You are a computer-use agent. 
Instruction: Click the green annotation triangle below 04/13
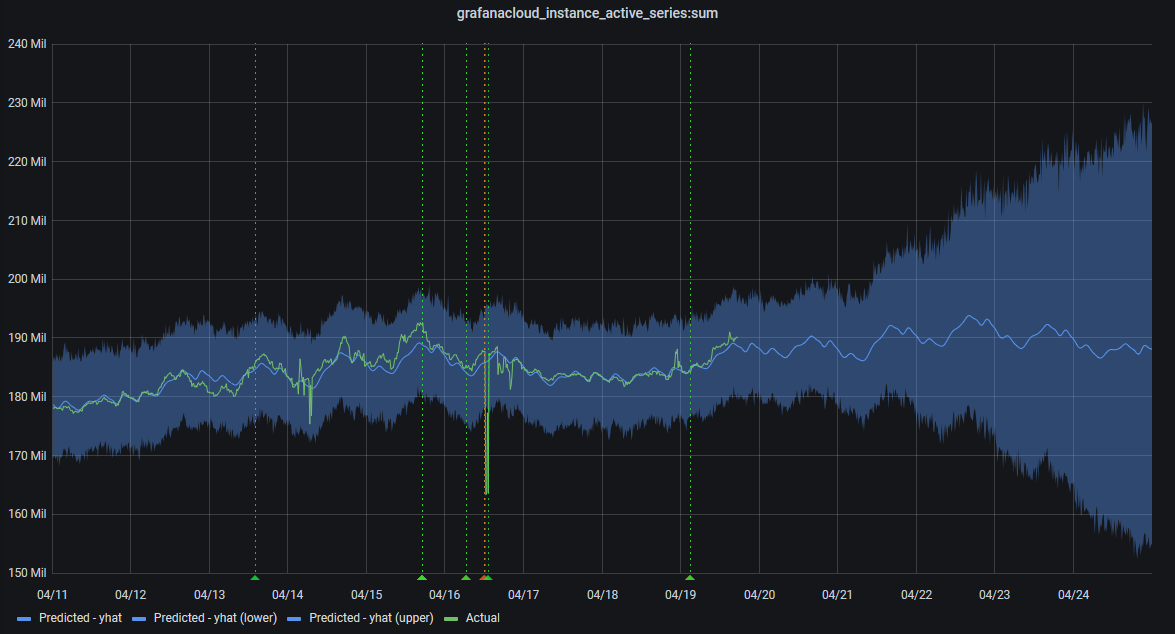point(255,578)
